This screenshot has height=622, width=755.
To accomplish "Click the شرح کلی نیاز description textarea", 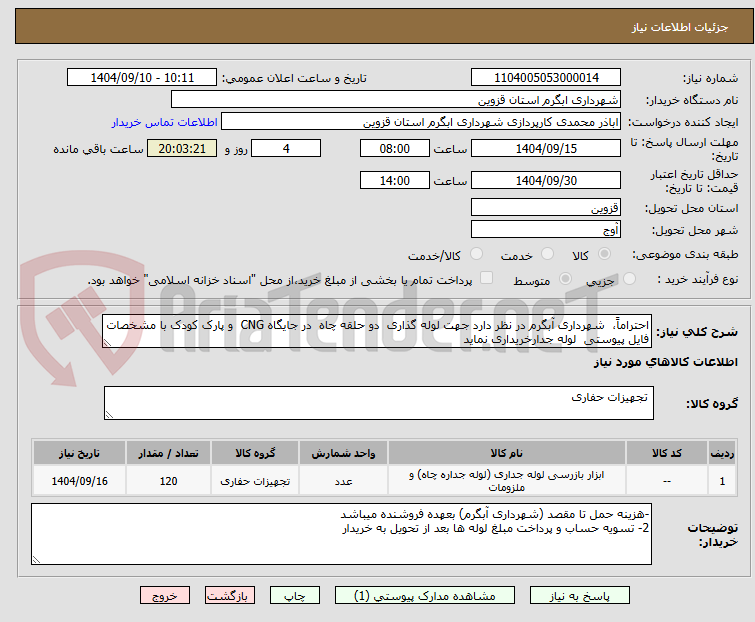I will (377, 331).
